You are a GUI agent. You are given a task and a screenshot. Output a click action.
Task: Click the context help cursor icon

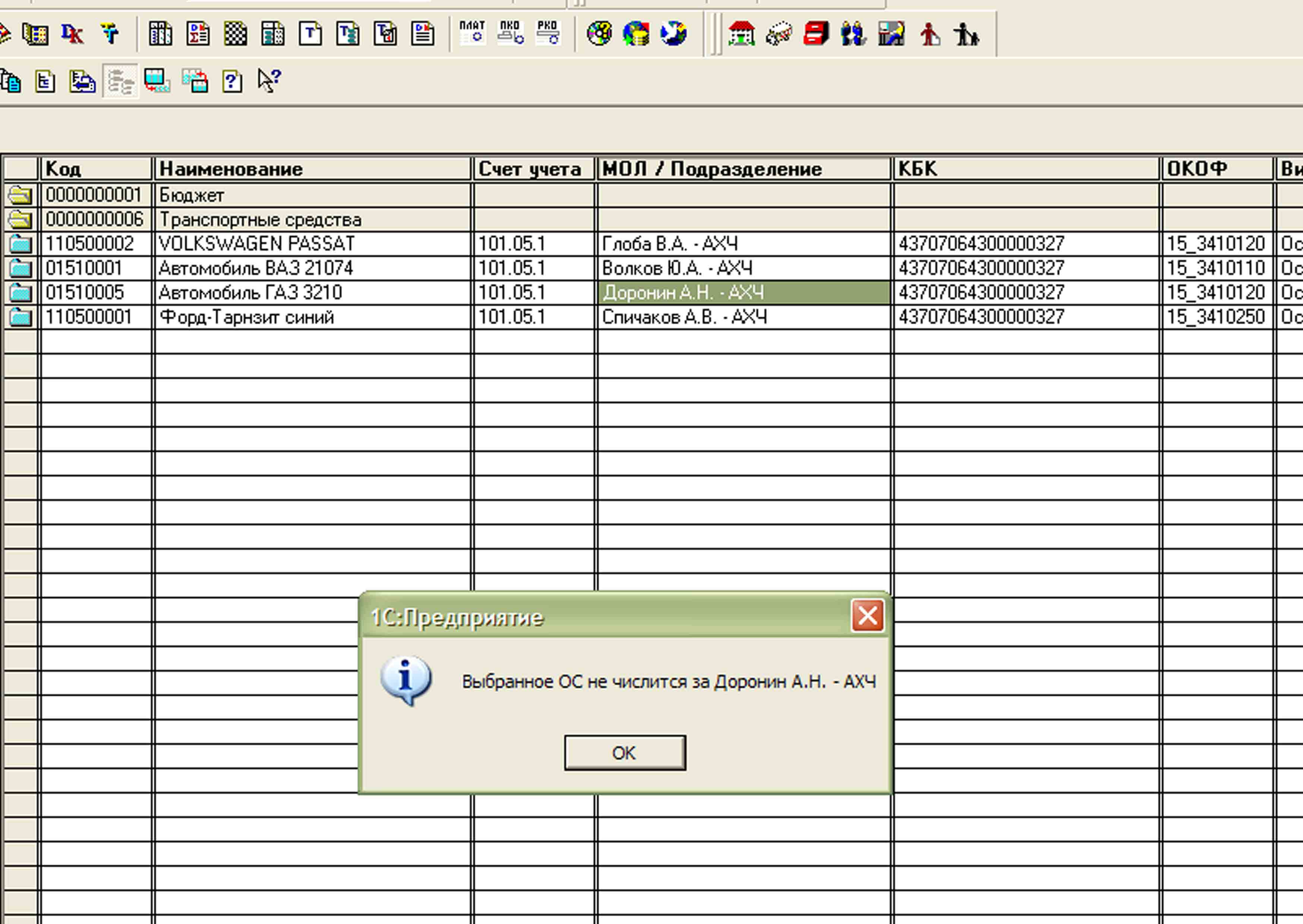pyautogui.click(x=269, y=81)
